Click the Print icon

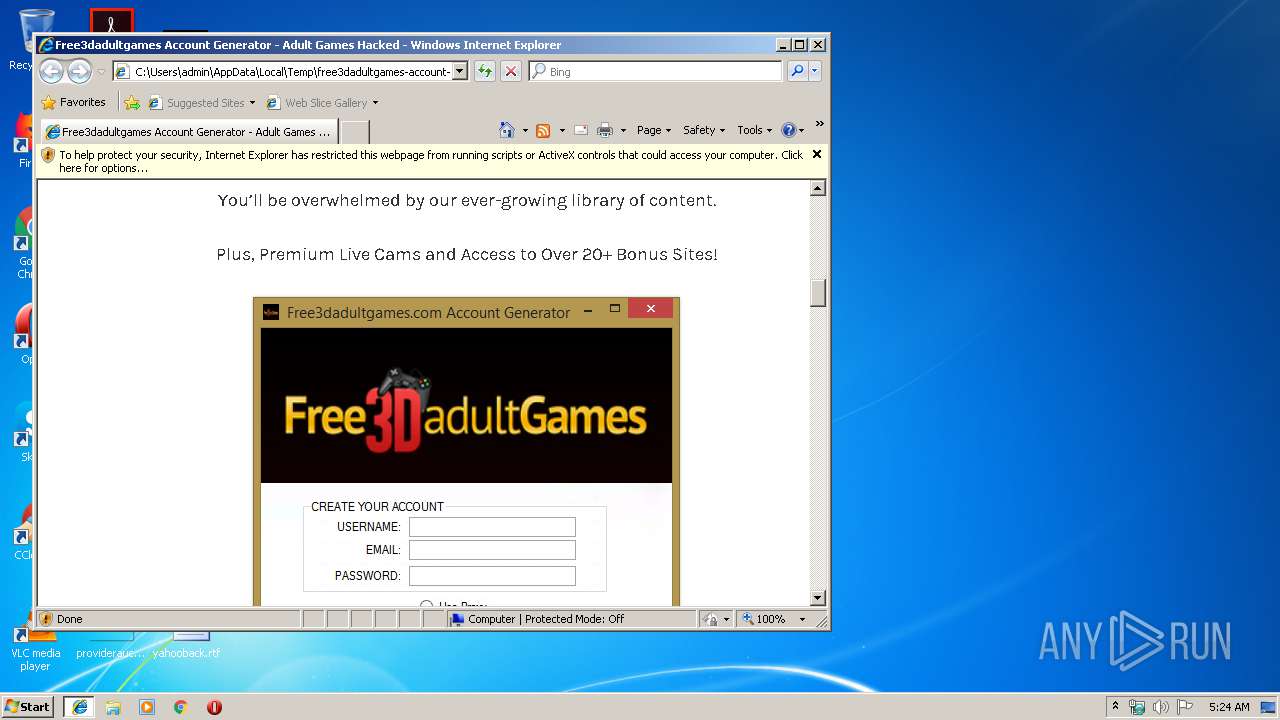(605, 130)
